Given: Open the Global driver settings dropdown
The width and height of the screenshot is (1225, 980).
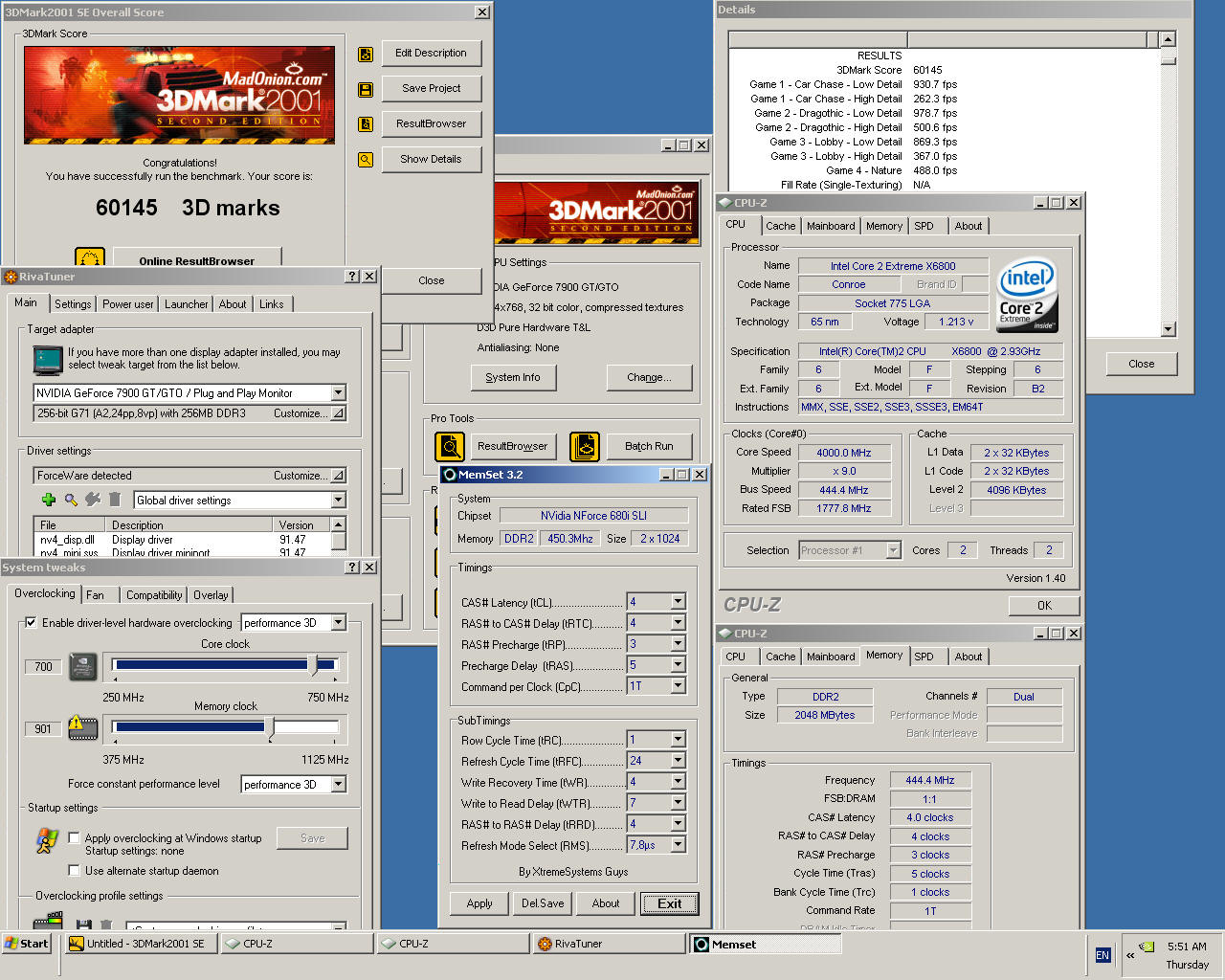Looking at the screenshot, I should point(338,501).
